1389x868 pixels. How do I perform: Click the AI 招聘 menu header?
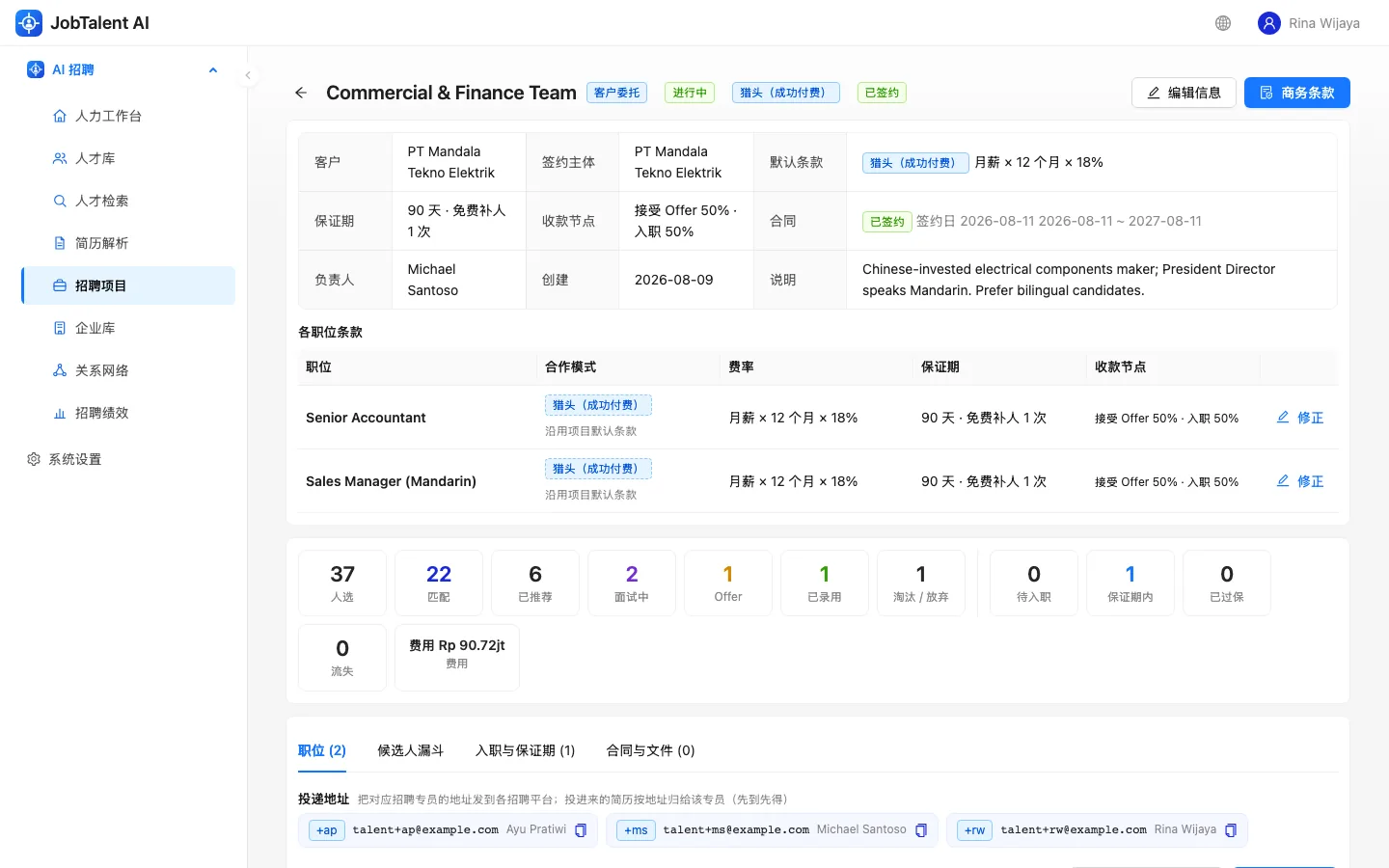[x=123, y=69]
